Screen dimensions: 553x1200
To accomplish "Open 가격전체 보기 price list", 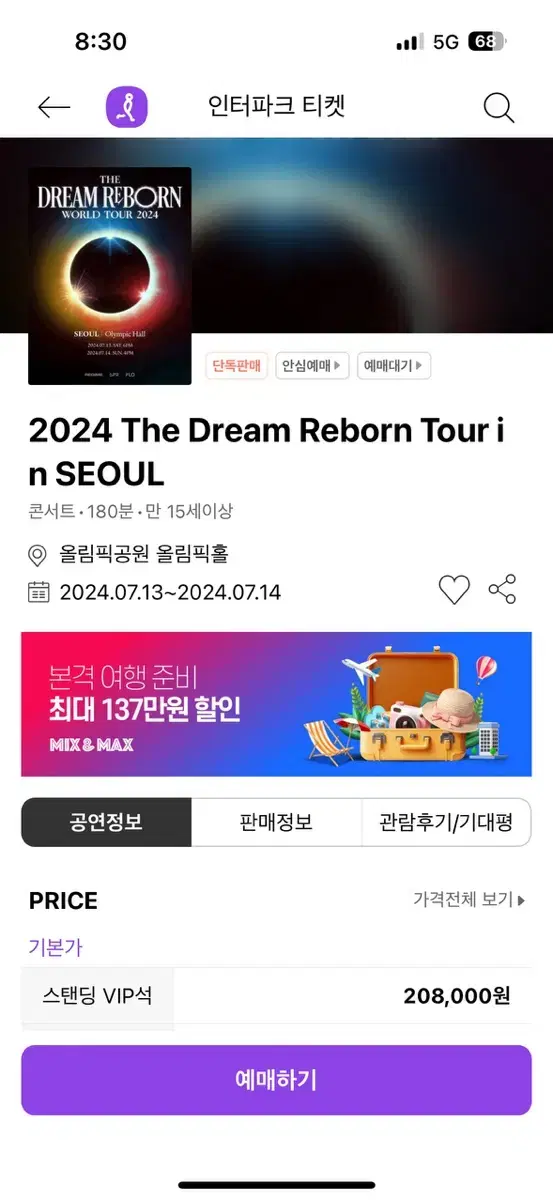I will click(x=469, y=899).
